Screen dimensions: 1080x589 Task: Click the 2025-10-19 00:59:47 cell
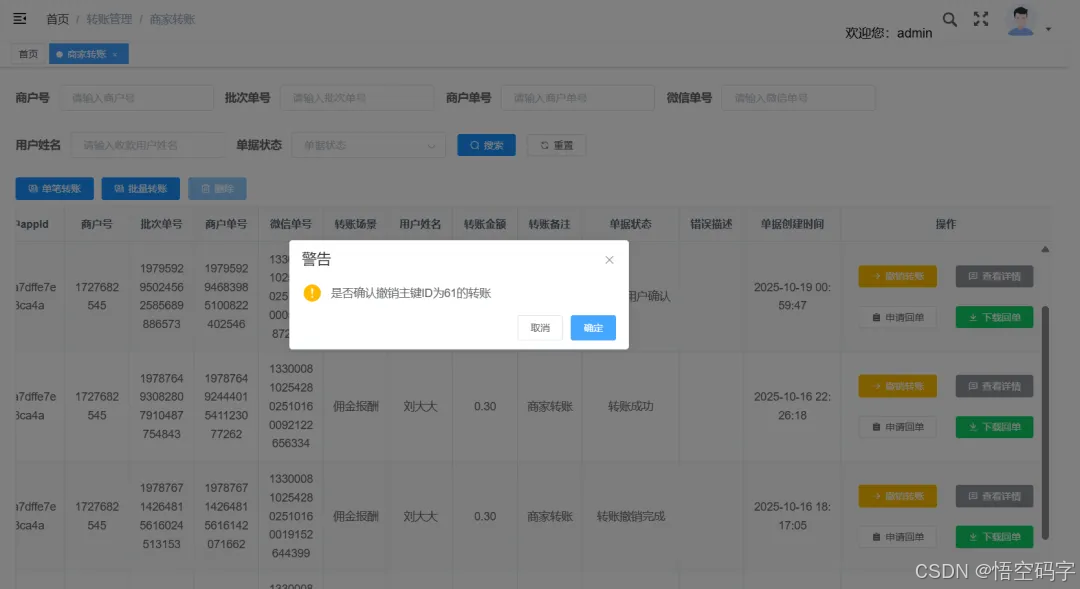click(x=792, y=296)
